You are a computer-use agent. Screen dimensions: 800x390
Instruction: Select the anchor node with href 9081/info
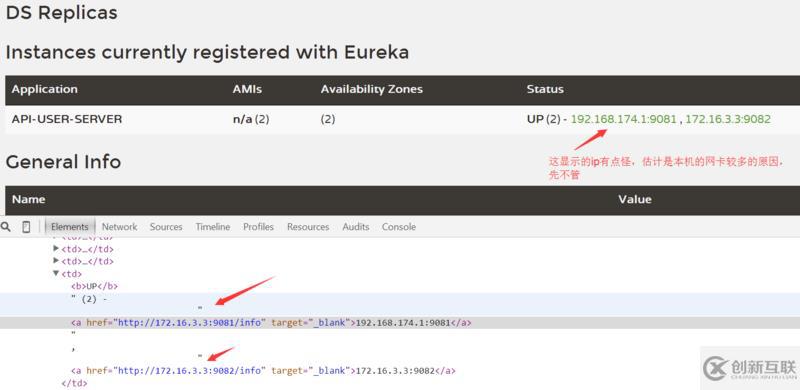[271, 323]
